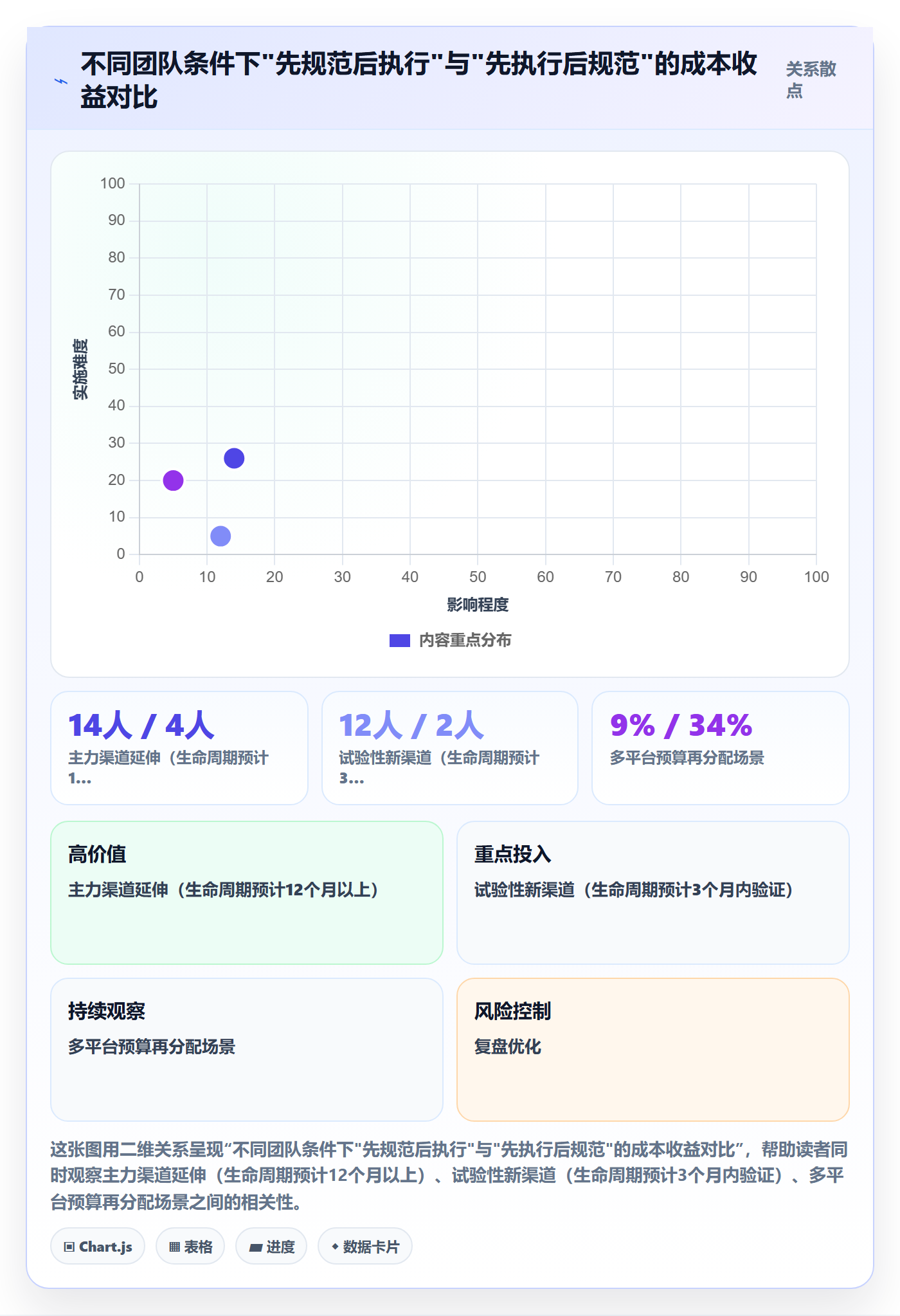Click the Chart.js tag
Screen dimensions: 900x1316
(98, 1247)
